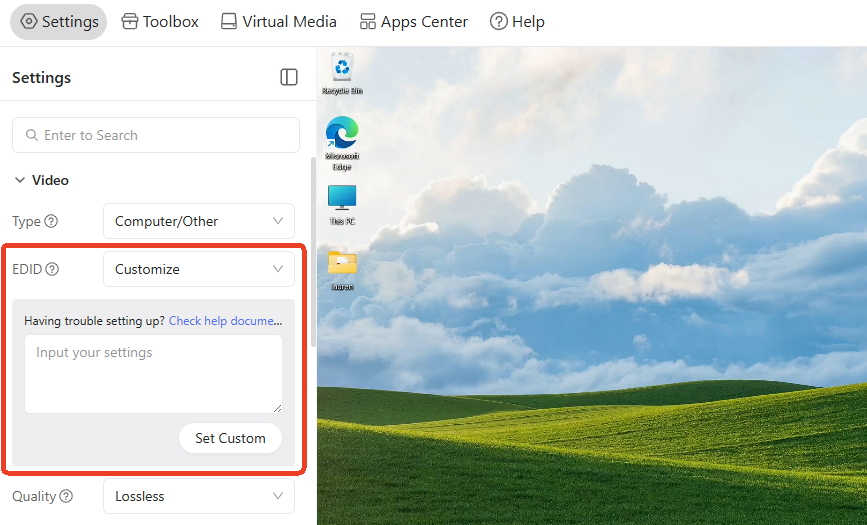Show help for the Type setting

[51, 221]
